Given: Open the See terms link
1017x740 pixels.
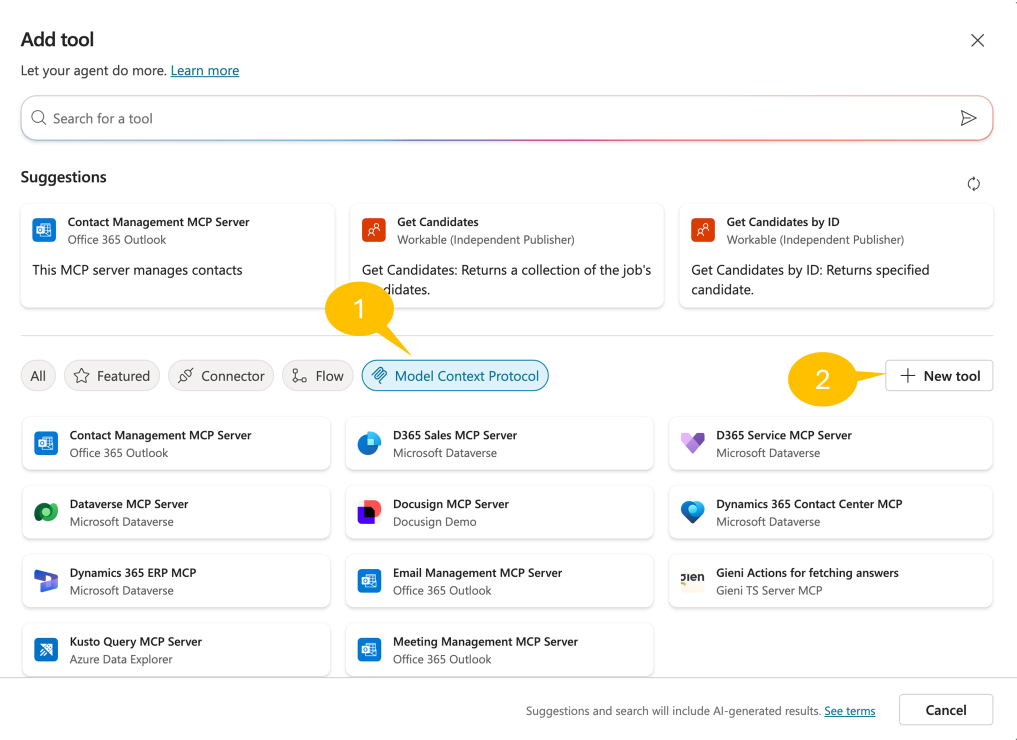Looking at the screenshot, I should point(850,711).
